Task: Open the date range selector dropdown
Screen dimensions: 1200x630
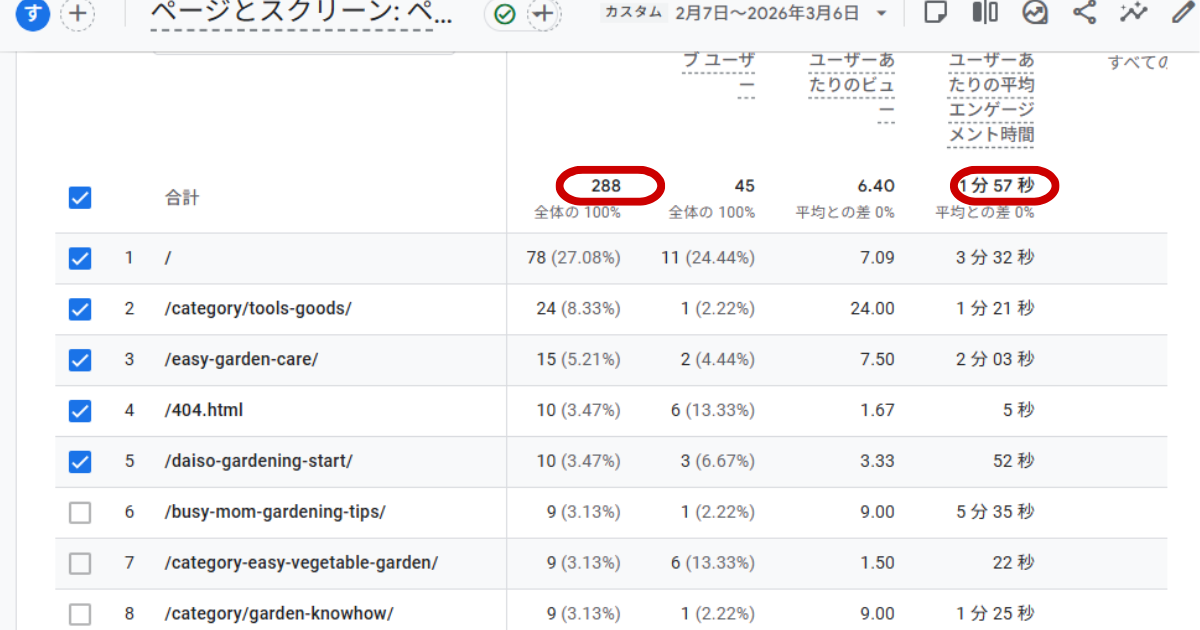Action: click(x=879, y=13)
